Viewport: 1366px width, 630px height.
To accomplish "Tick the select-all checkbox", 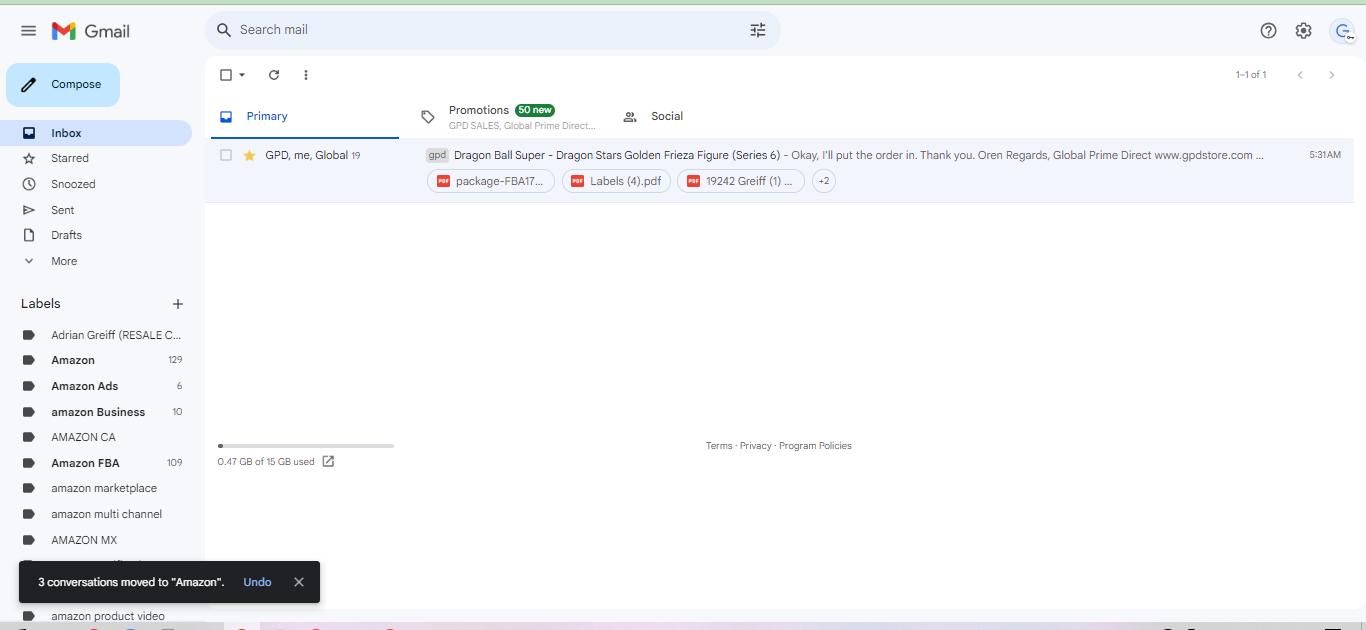I will click(226, 75).
